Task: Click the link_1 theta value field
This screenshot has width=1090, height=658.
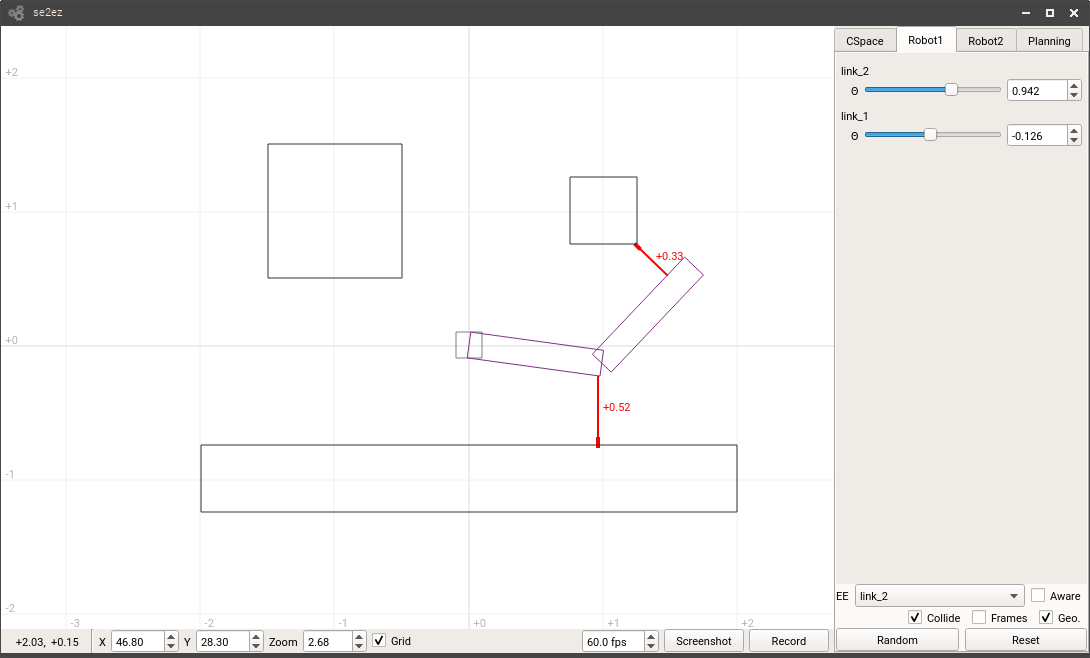Action: [1036, 135]
